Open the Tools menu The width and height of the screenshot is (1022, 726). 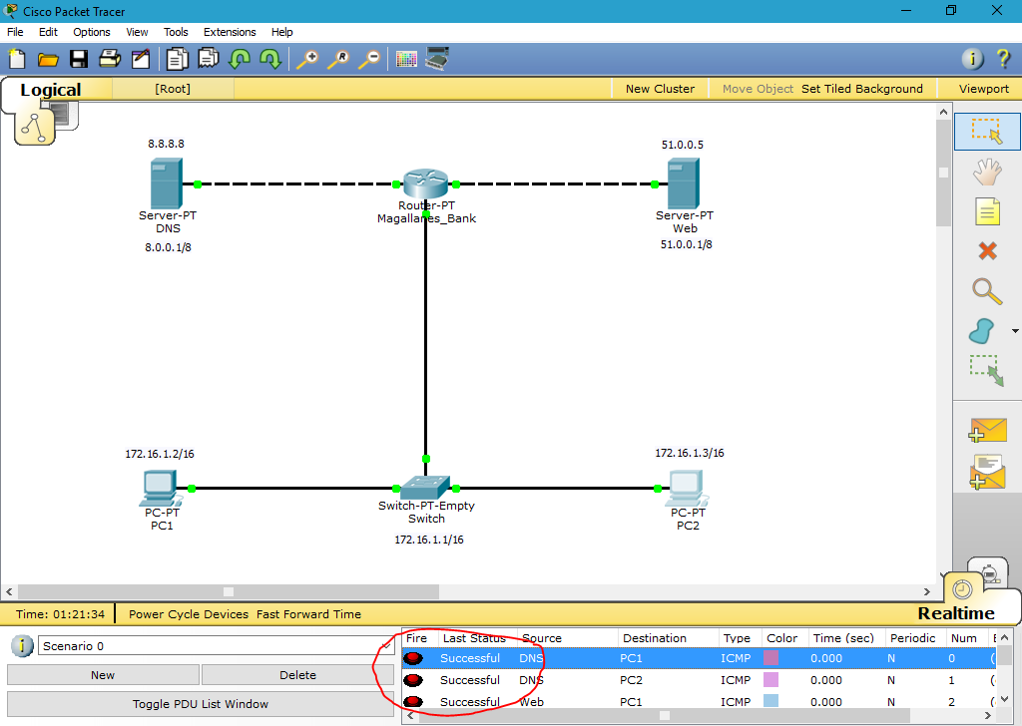point(175,32)
